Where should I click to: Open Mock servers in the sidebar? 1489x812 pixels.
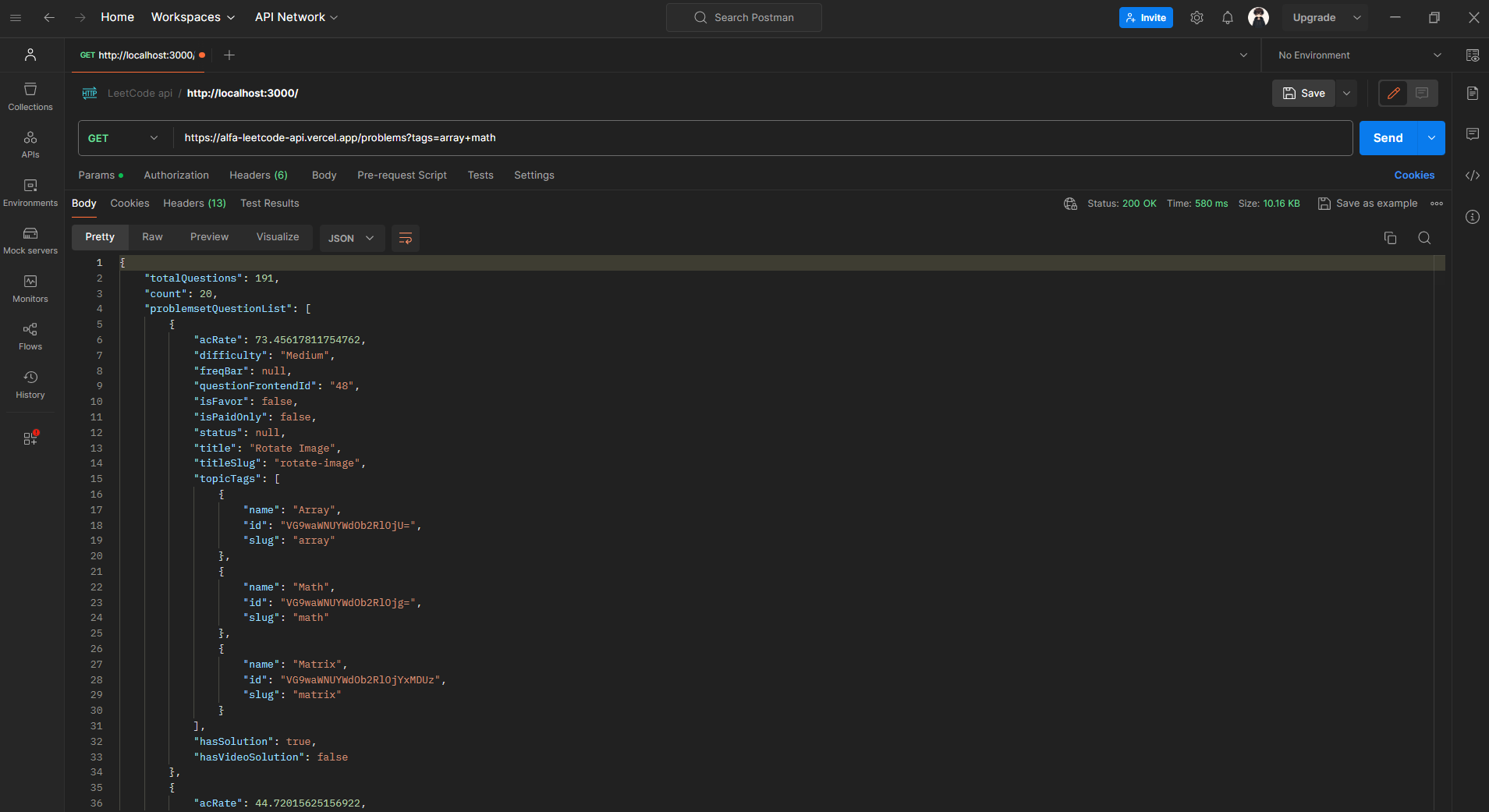[30, 241]
